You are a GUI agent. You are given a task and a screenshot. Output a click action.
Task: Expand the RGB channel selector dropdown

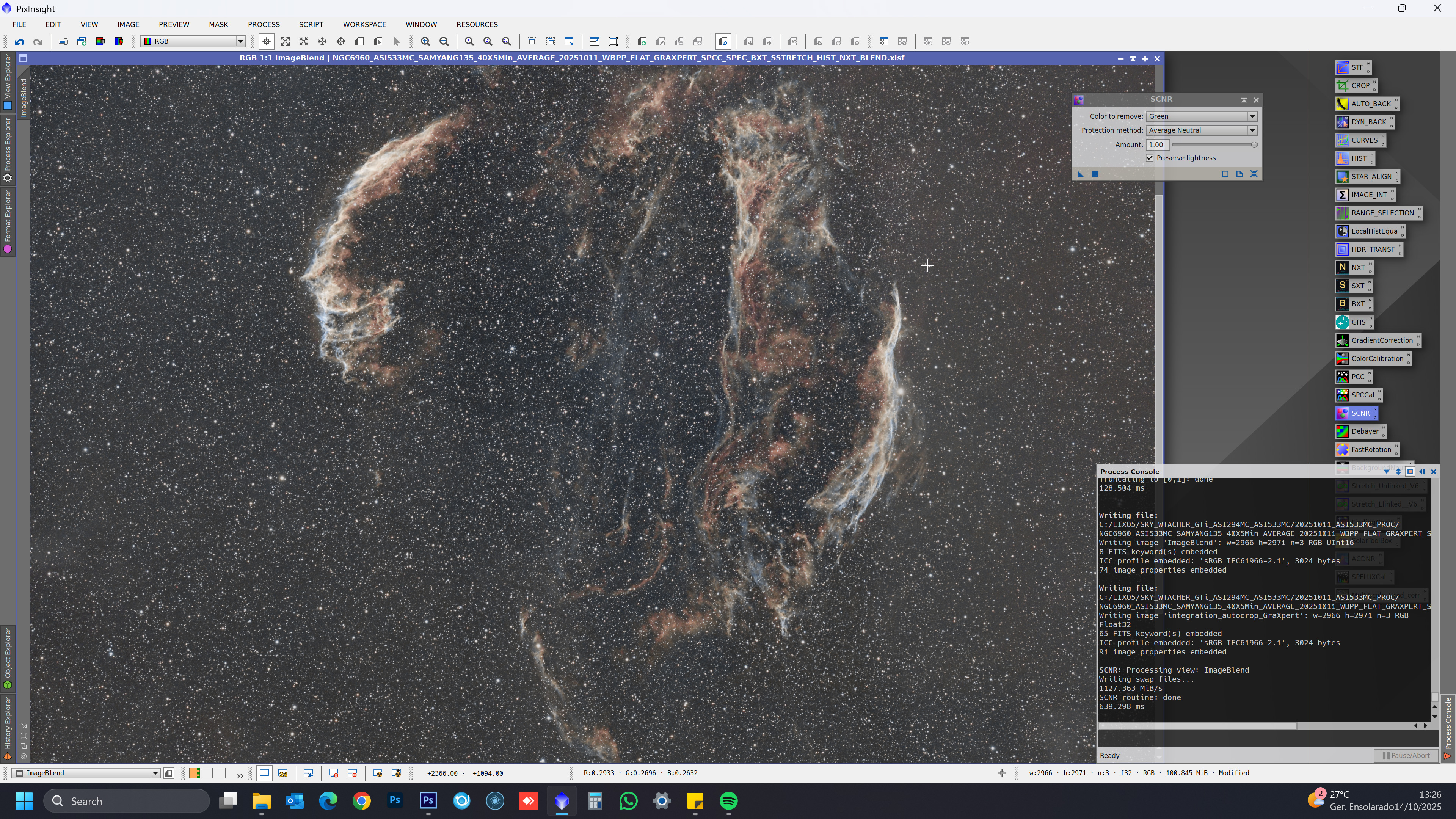pyautogui.click(x=240, y=41)
